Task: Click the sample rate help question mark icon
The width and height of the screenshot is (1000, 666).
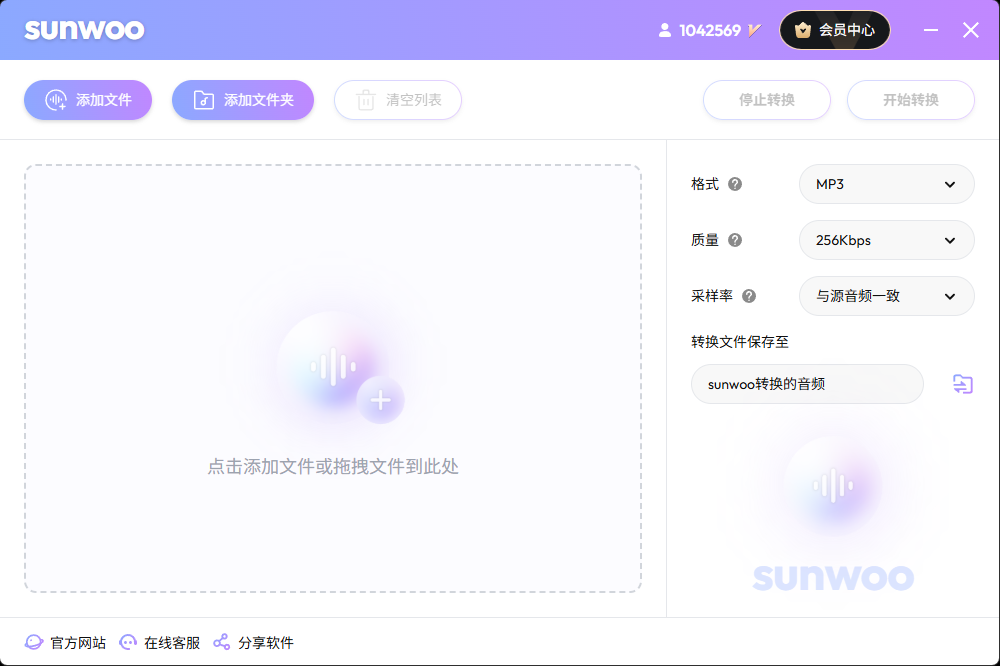Action: (x=749, y=296)
